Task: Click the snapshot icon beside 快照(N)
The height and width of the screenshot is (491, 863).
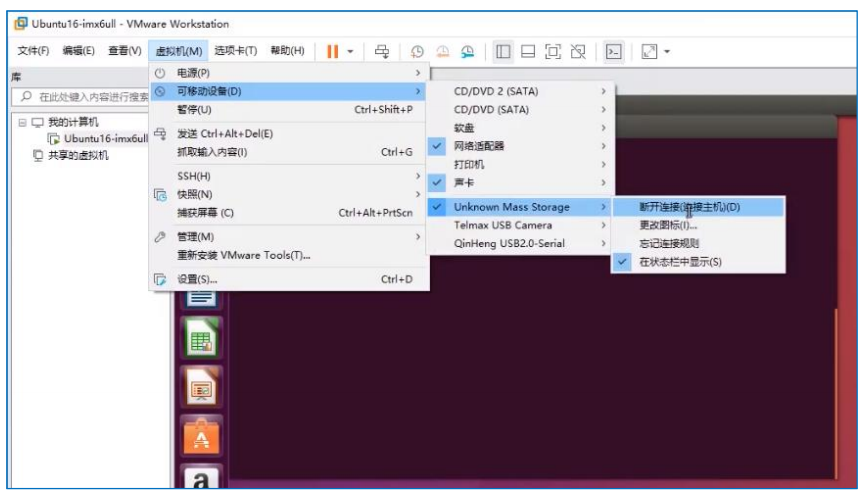Action: pyautogui.click(x=160, y=194)
